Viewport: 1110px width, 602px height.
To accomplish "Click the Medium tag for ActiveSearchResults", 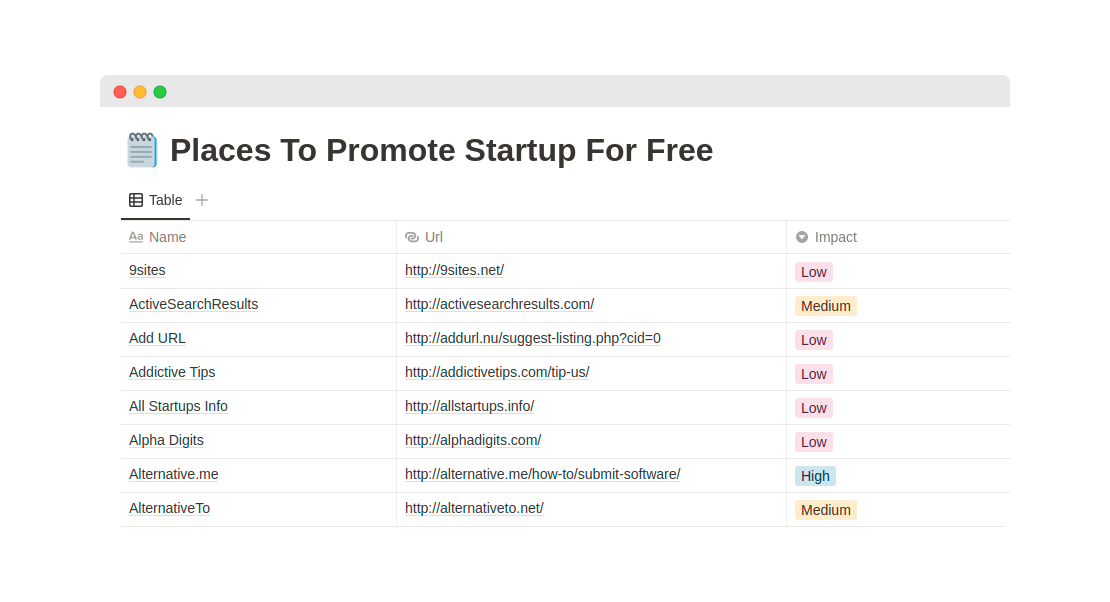I will click(825, 306).
